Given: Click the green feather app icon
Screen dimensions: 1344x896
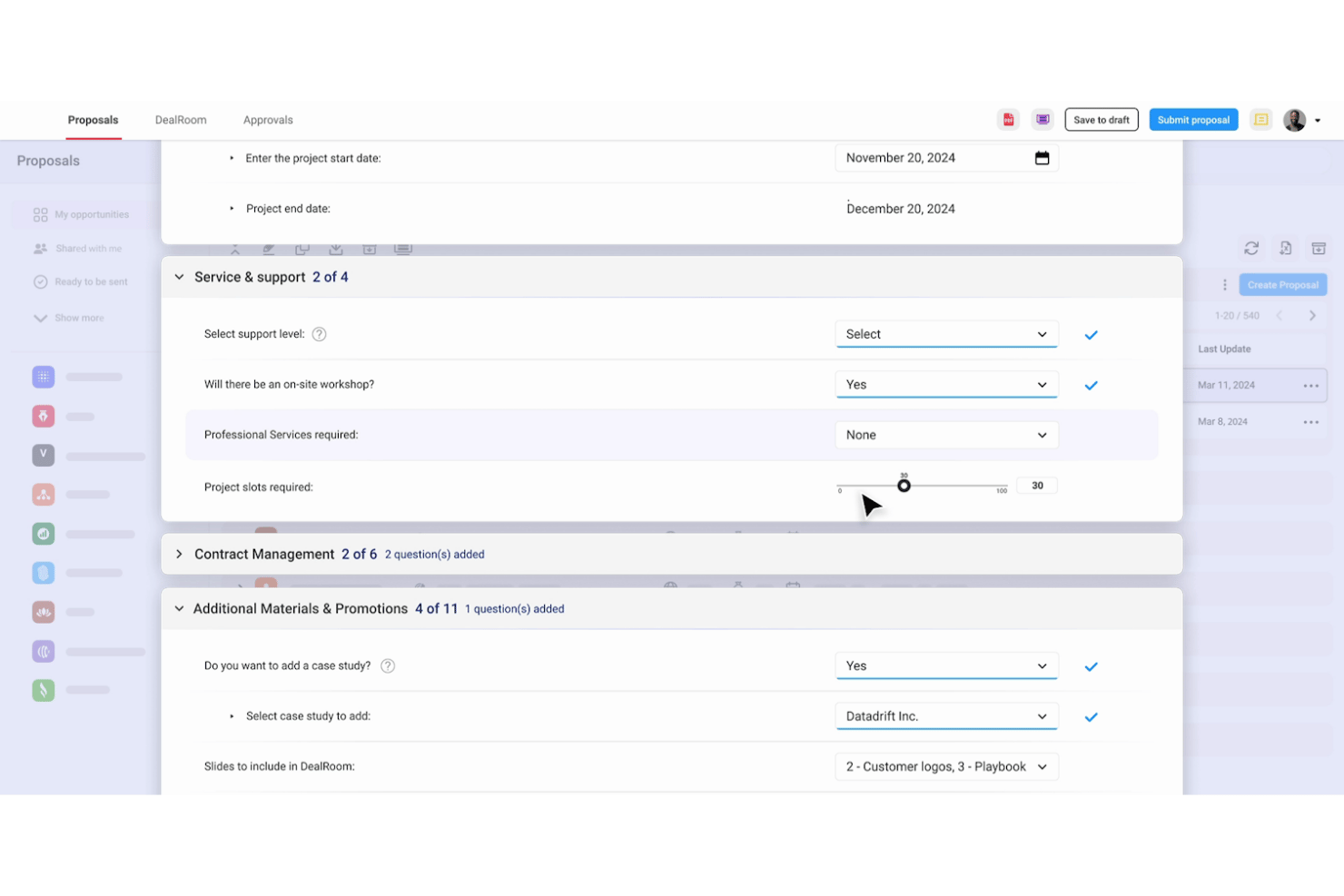Looking at the screenshot, I should (x=43, y=690).
